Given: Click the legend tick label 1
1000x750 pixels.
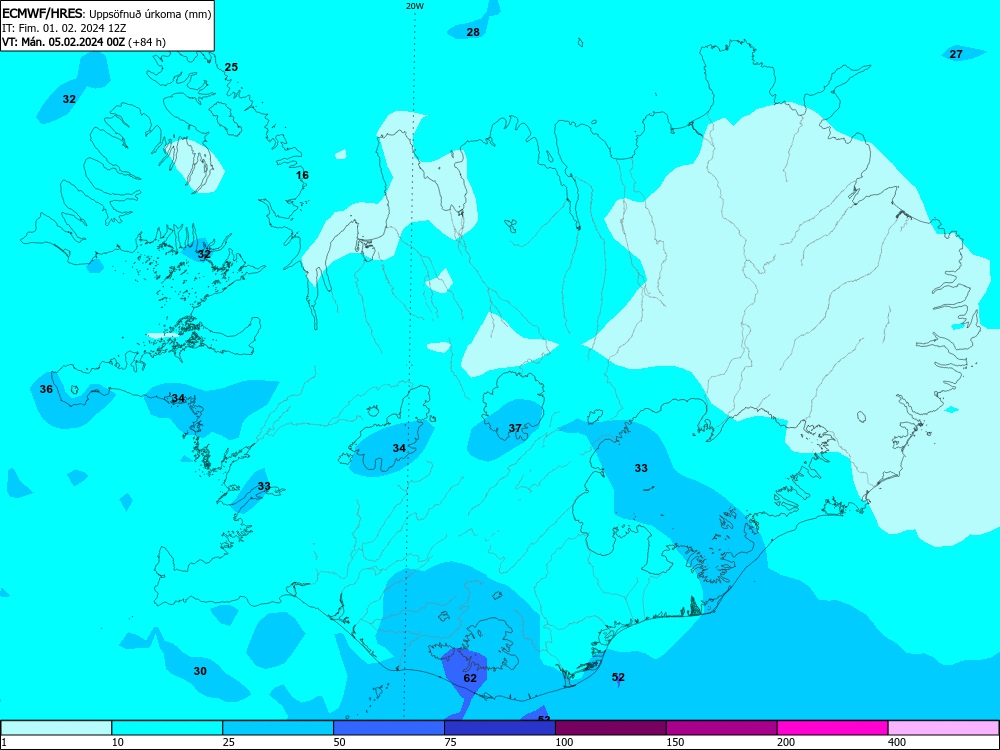Looking at the screenshot, I should (3, 742).
